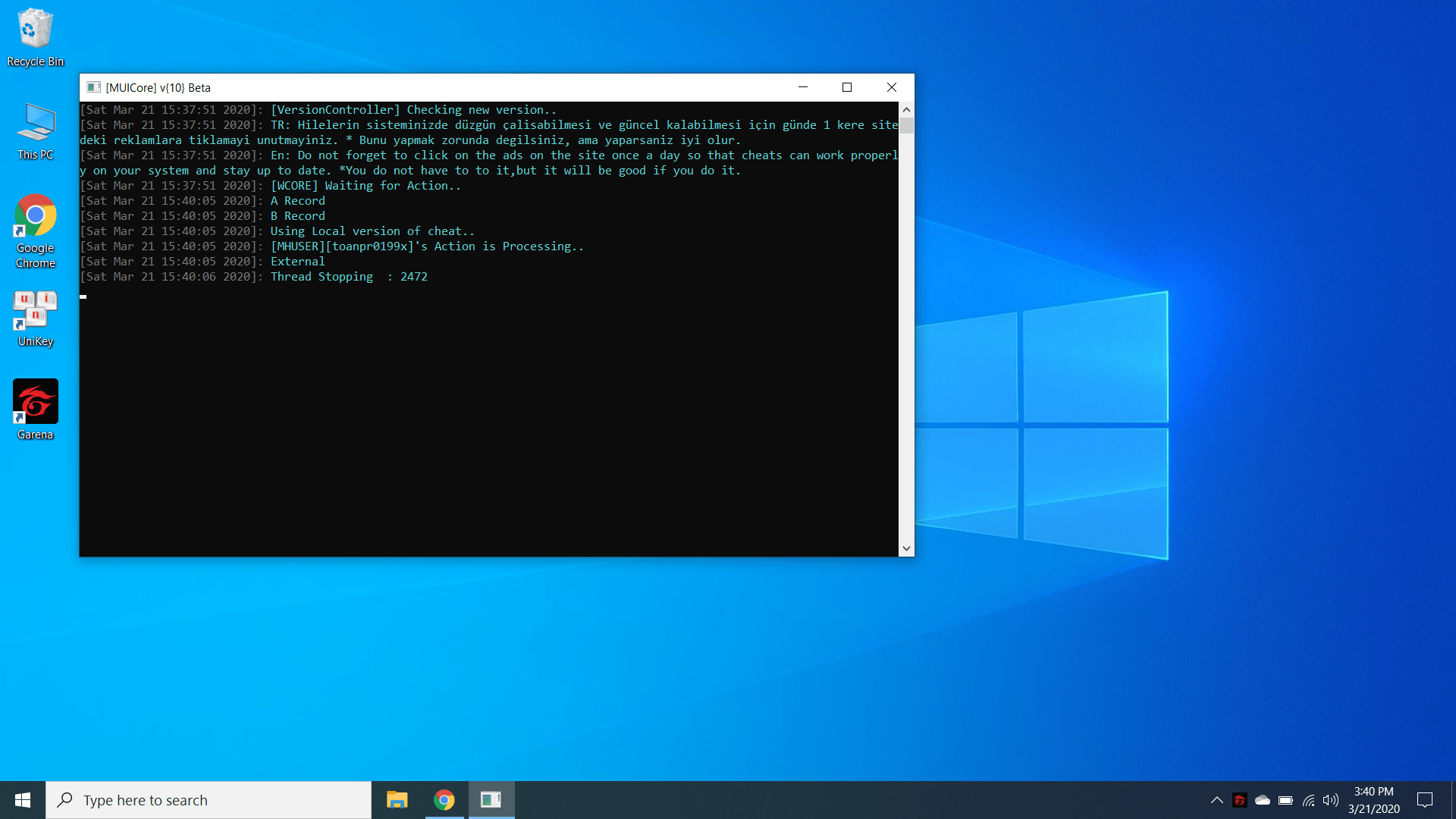Click the 'Using Local version of cheat..' line

(372, 231)
